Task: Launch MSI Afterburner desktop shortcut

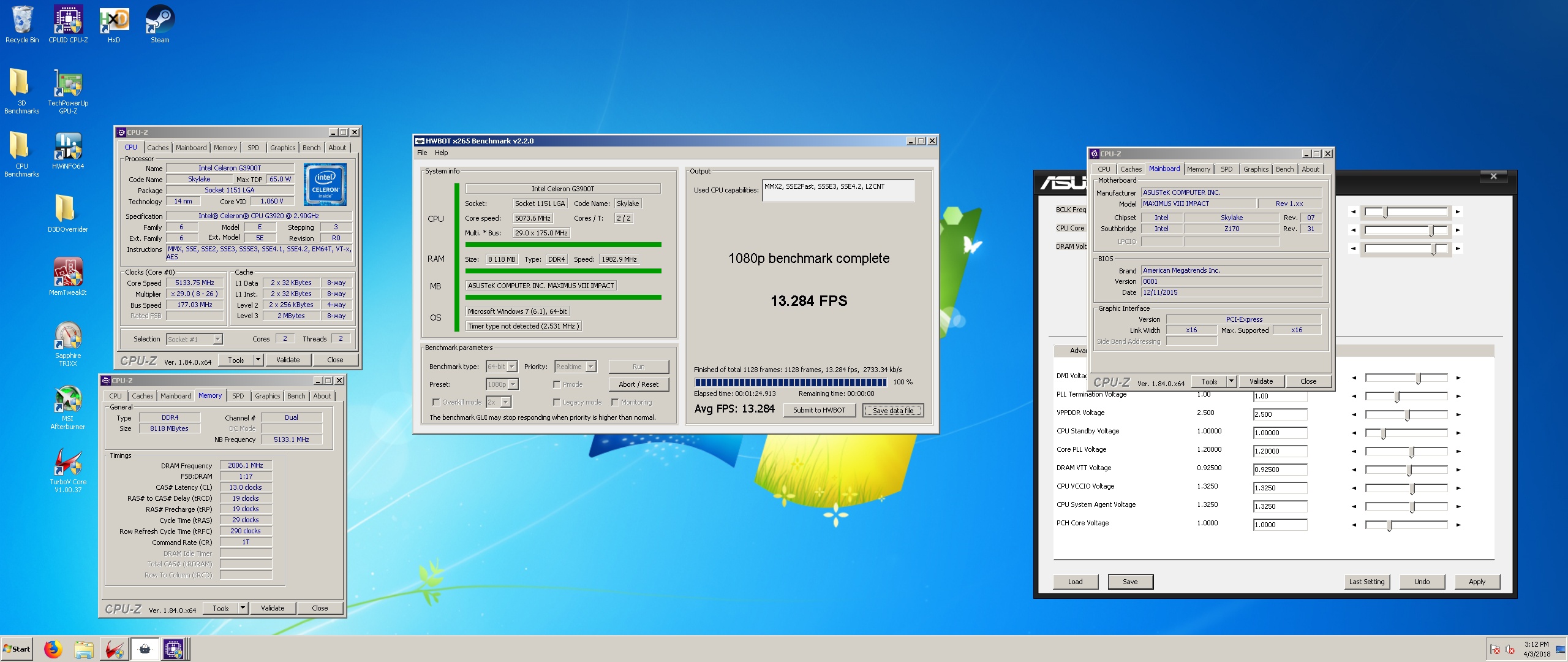Action: 68,407
